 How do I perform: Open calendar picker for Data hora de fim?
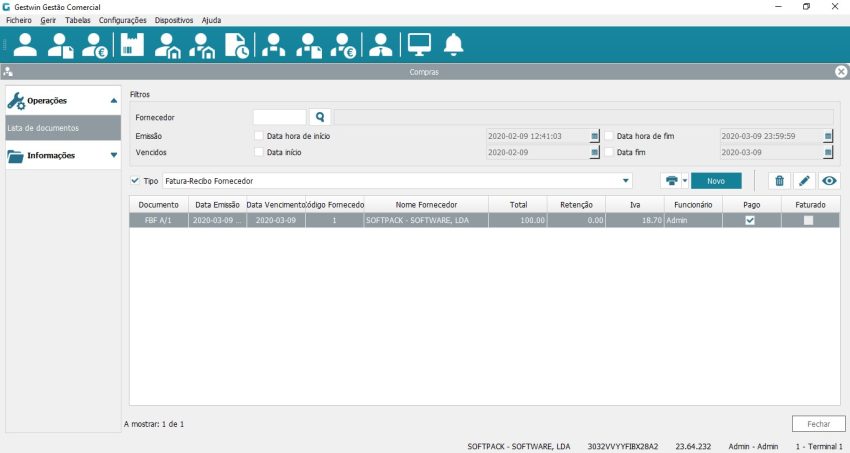click(828, 135)
